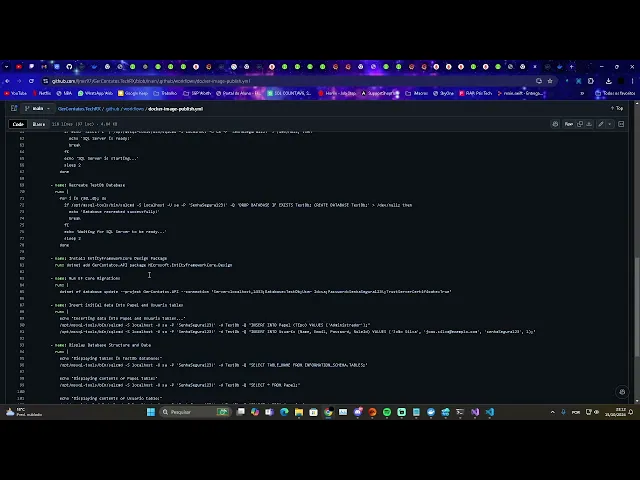Open the SkyOne bookmark
Image resolution: width=640 pixels, height=480 pixels.
(443, 93)
